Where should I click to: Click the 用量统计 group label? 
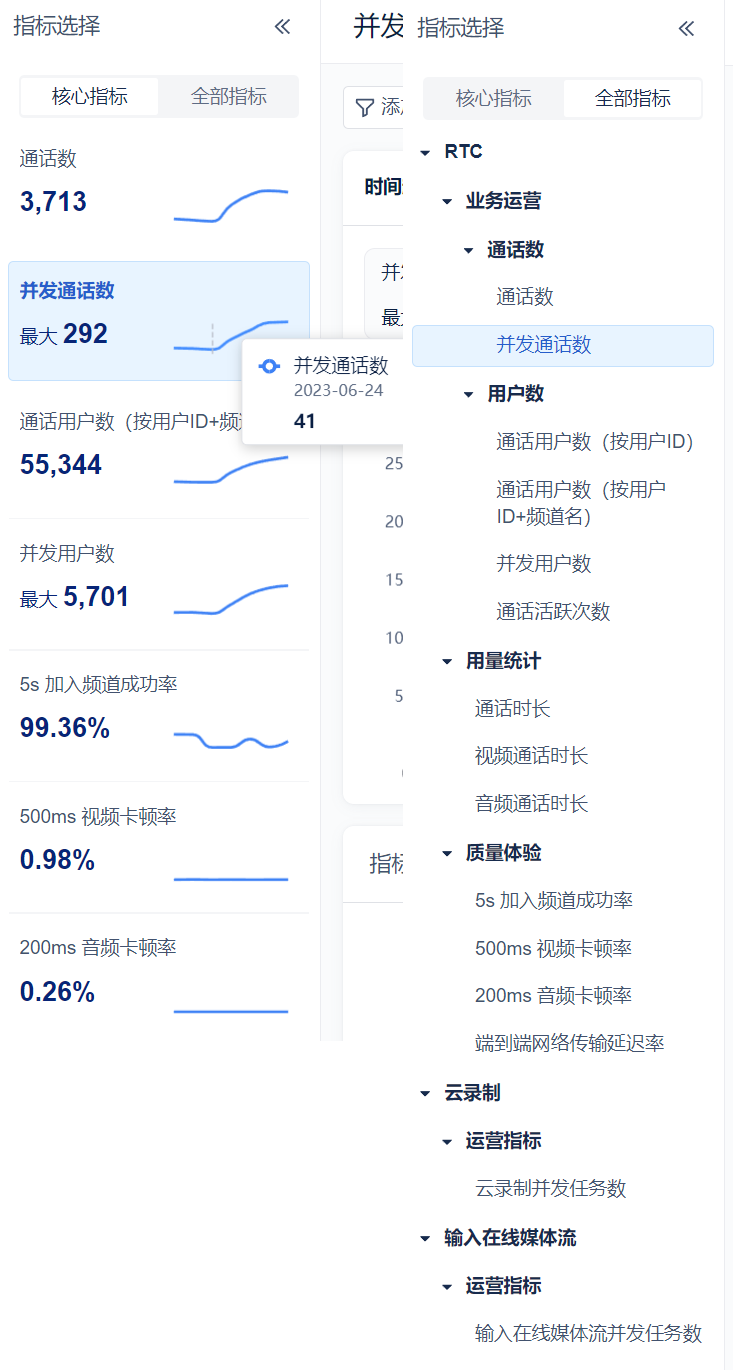504,661
